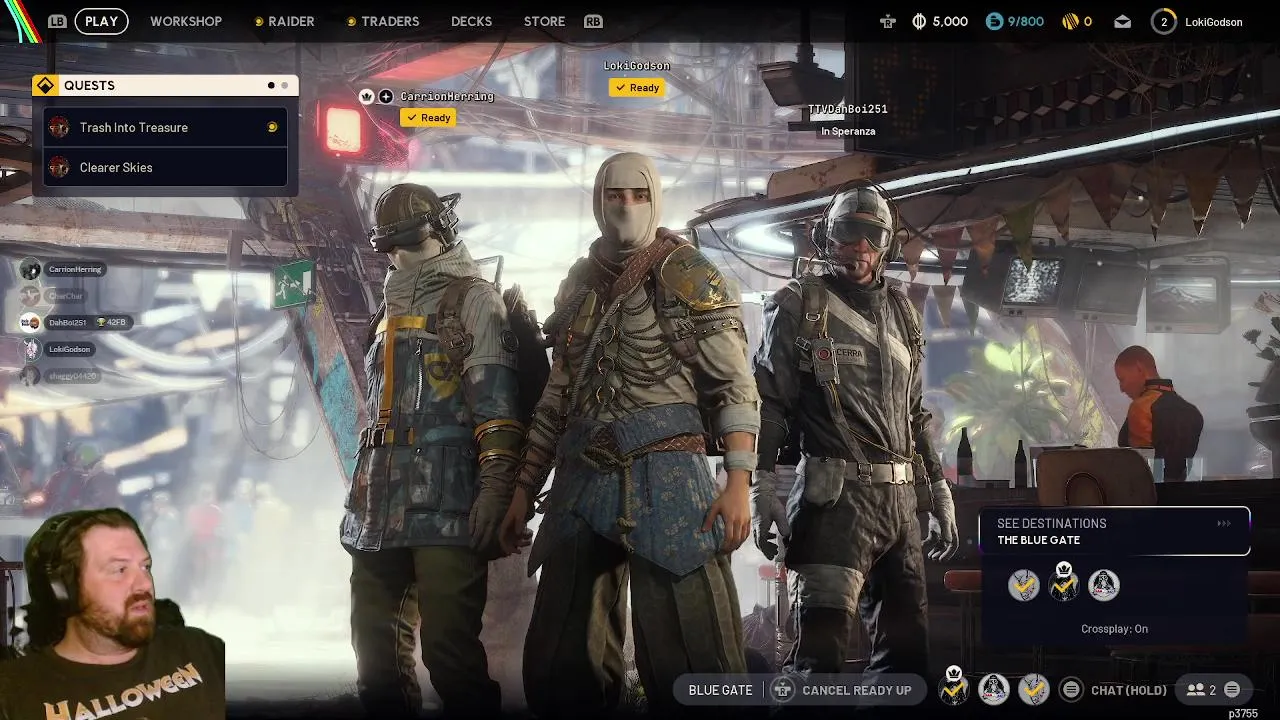This screenshot has width=1280, height=720.
Task: Open the social party icon showing 2
Action: (x=1201, y=690)
